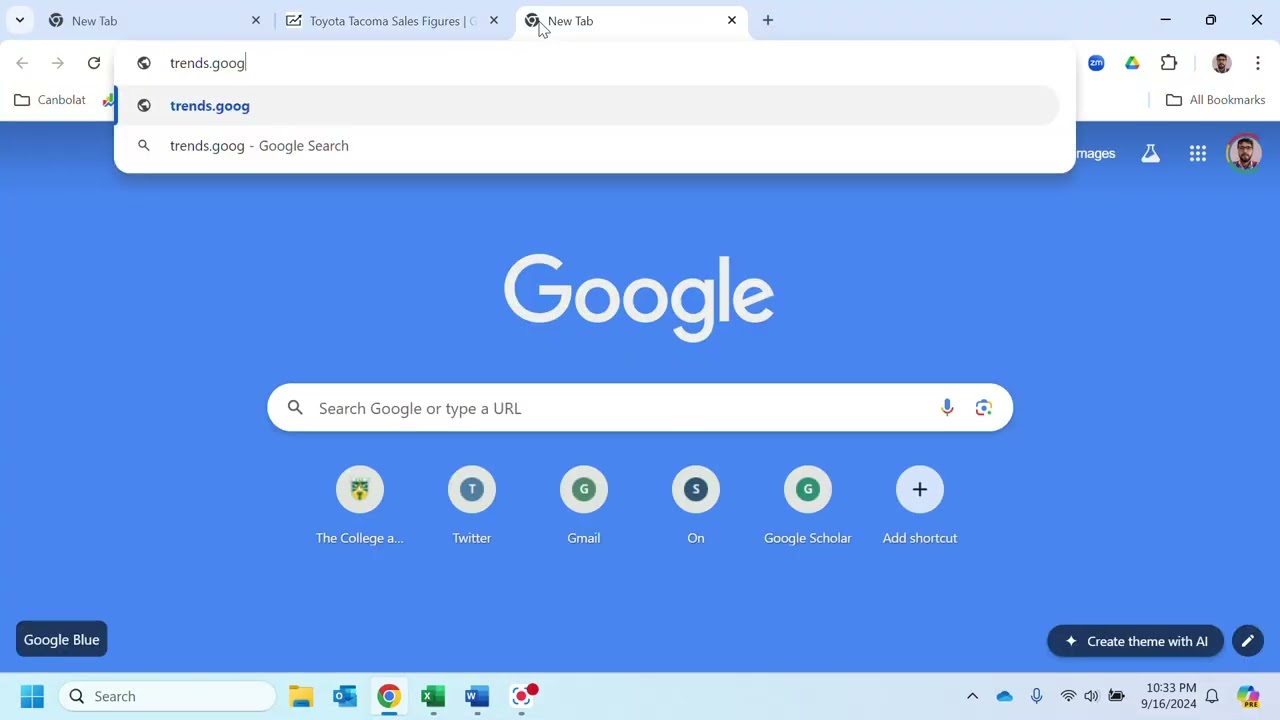Search by image with Lens icon
This screenshot has height=720, width=1280.
(x=984, y=408)
